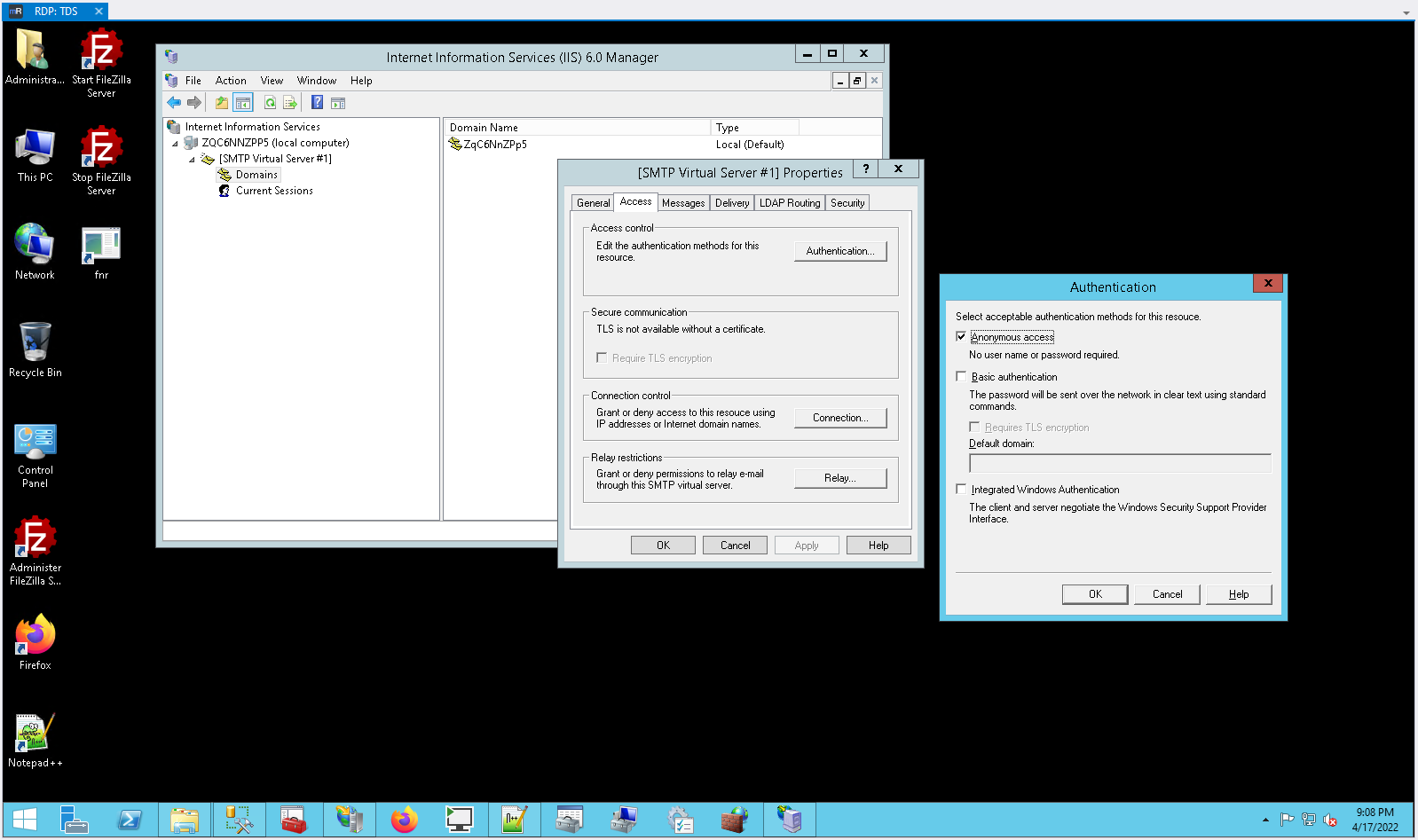Switch to the General tab
The height and width of the screenshot is (840, 1418).
coord(594,203)
